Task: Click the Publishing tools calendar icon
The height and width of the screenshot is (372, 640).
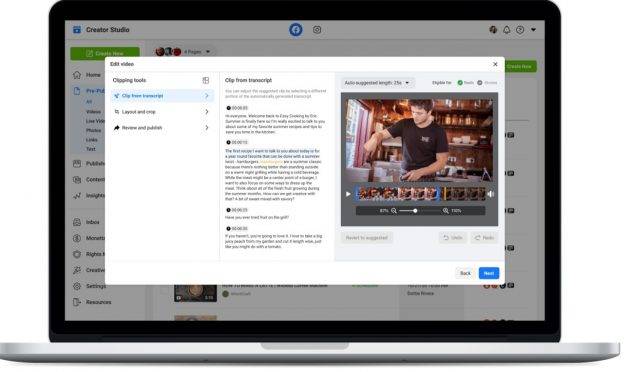Action: pos(77,164)
